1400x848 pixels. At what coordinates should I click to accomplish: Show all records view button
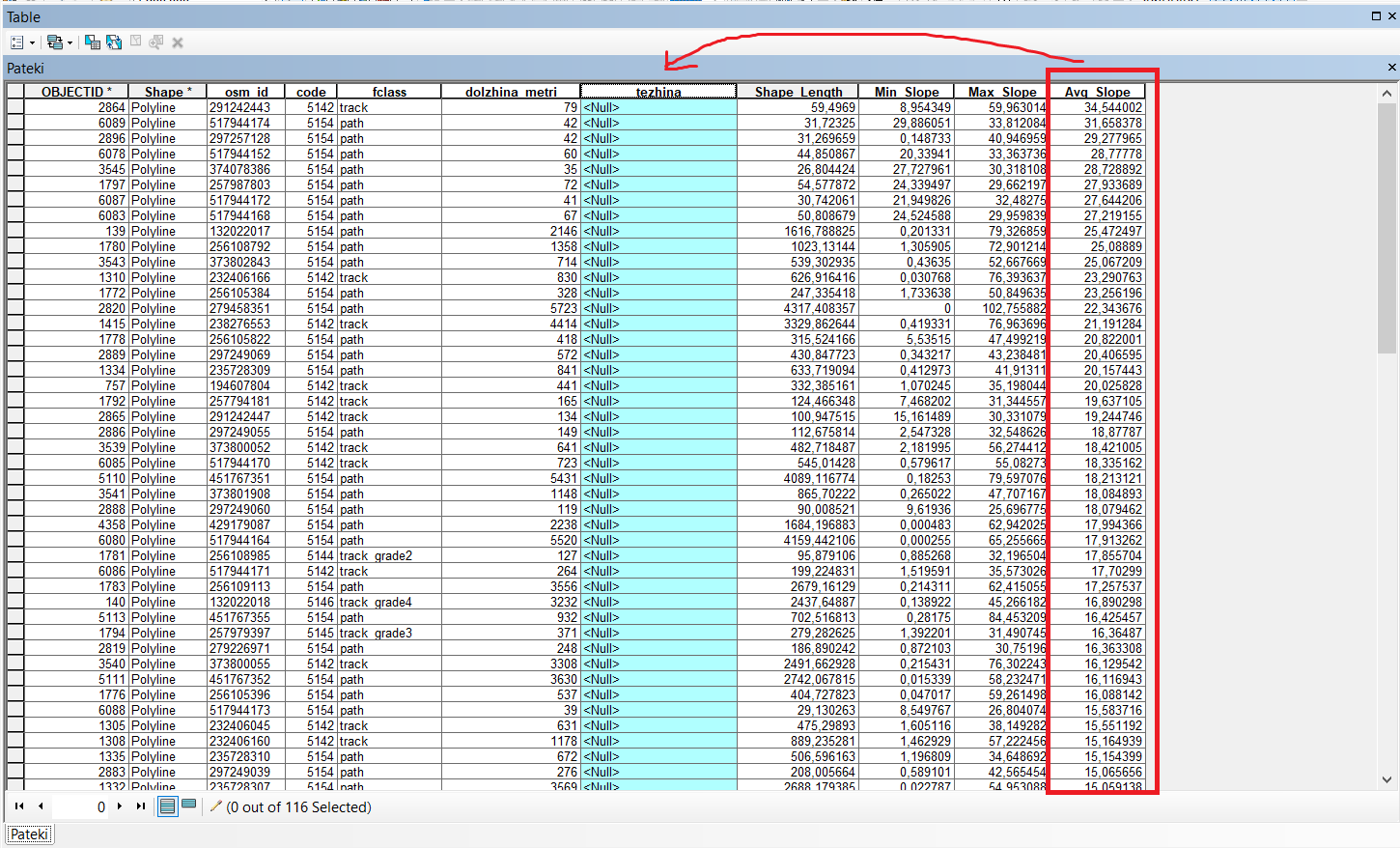click(167, 806)
